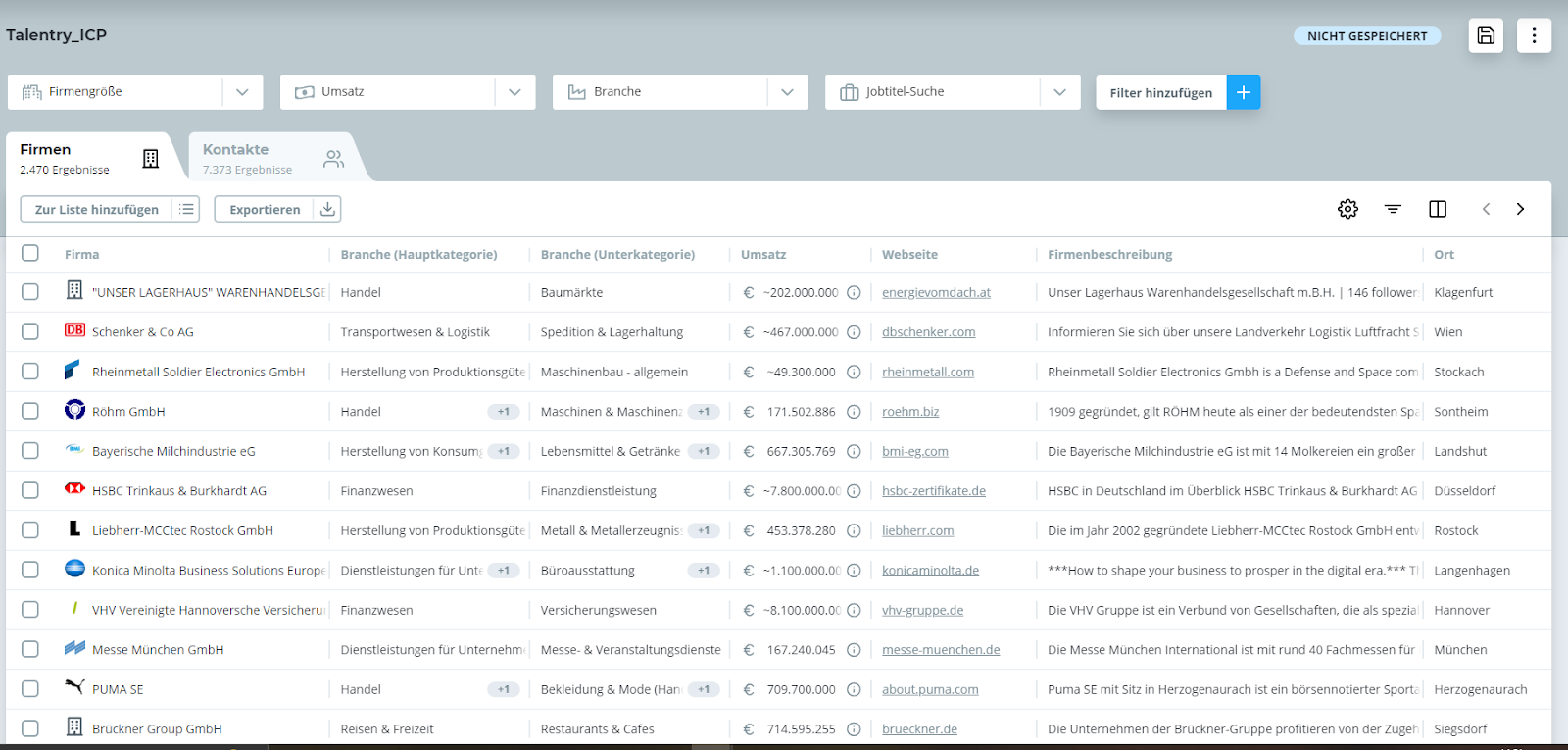Expand +1 badge next to Lebensmittel & Getränke

click(704, 451)
